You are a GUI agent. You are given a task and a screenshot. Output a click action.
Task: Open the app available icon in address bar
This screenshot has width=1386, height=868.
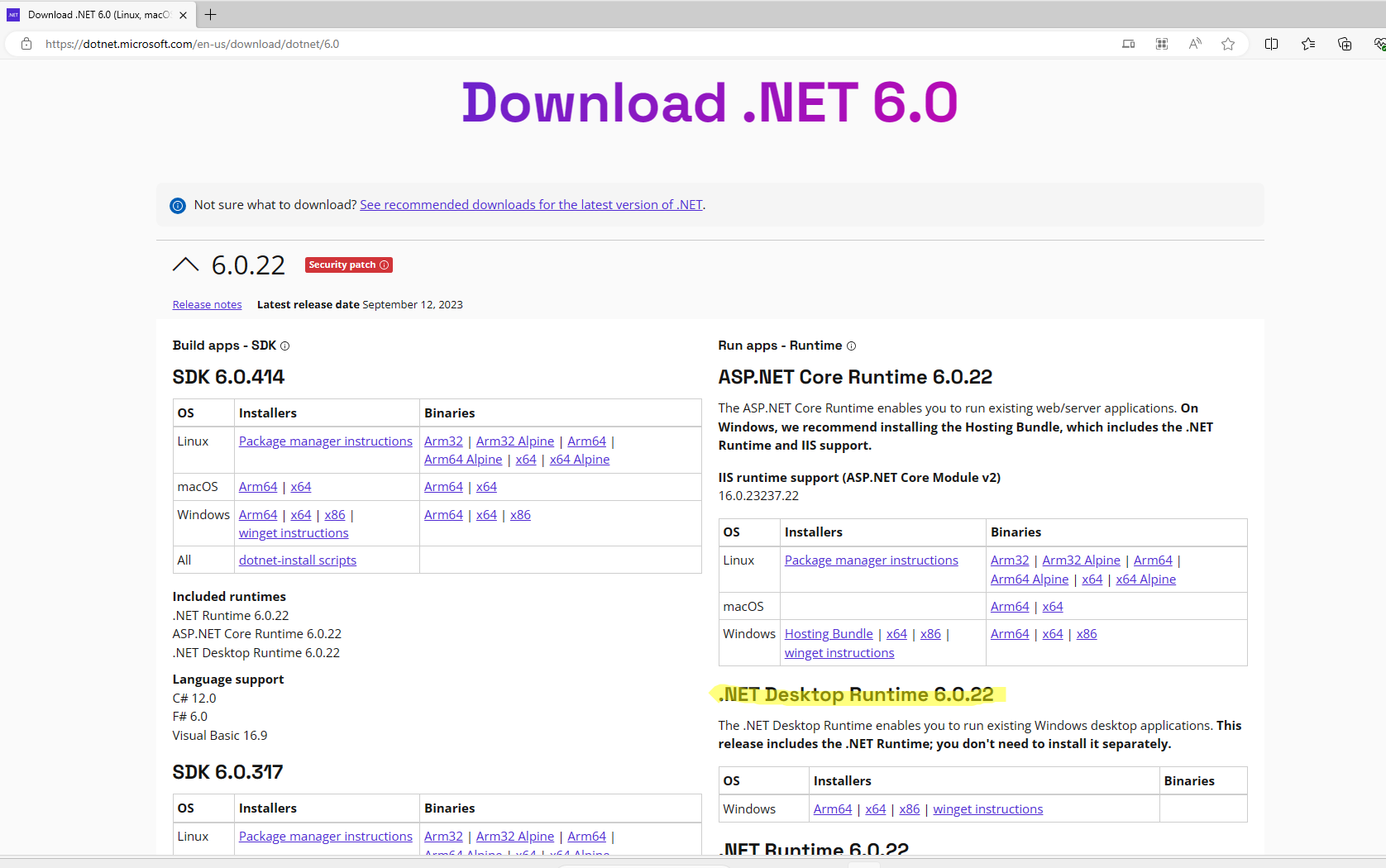click(1128, 44)
